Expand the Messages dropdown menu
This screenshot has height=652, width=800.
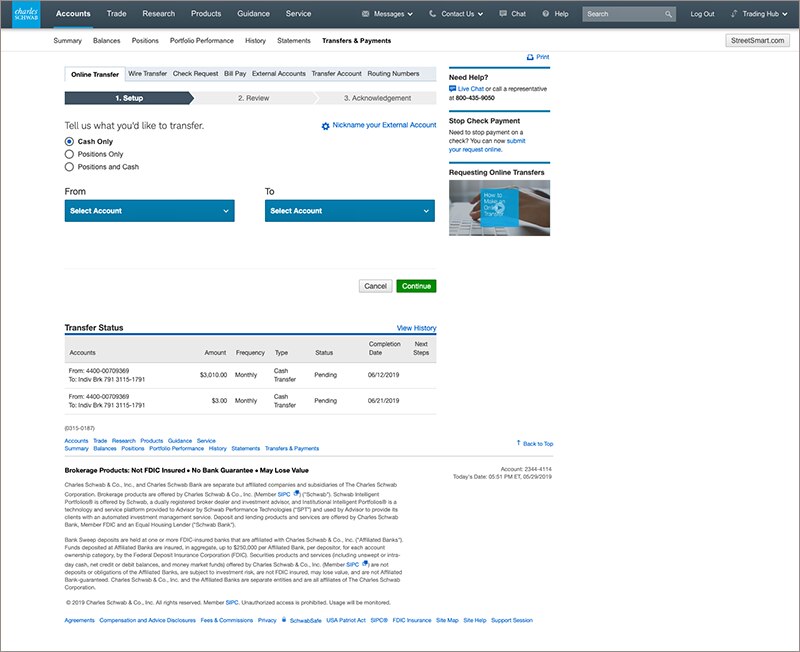(410, 14)
